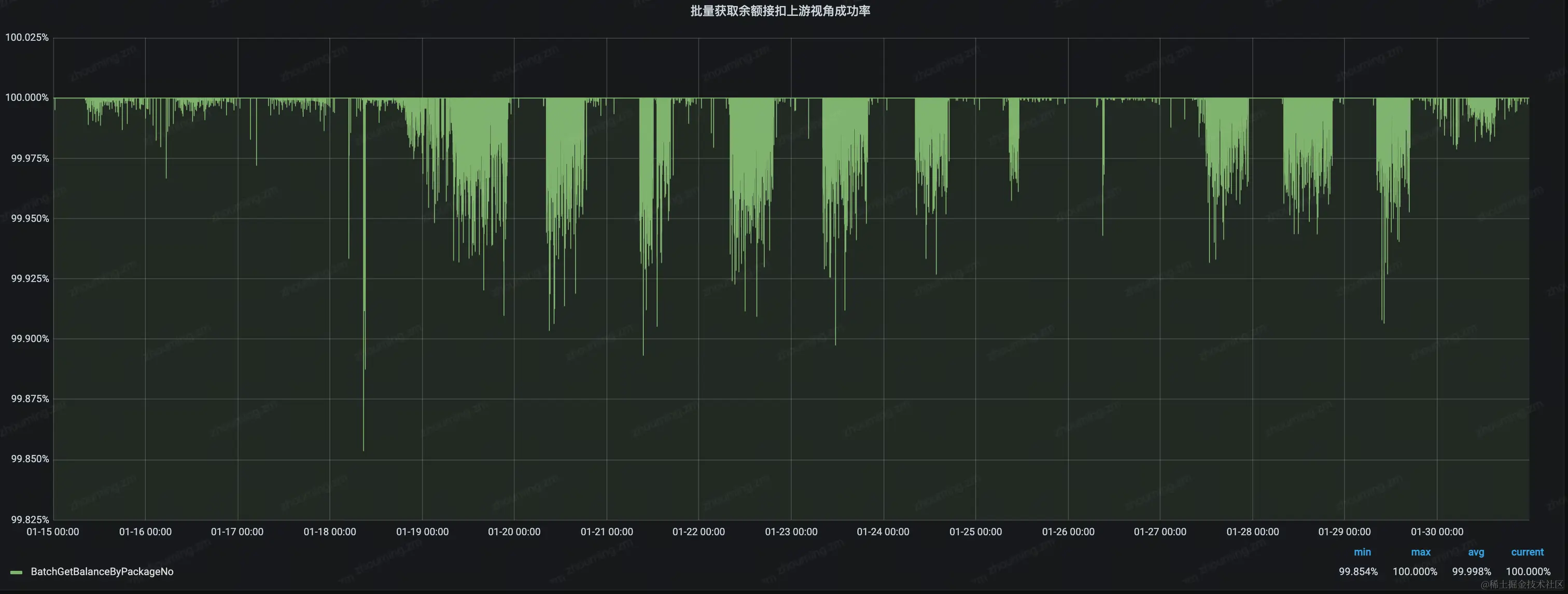Click the 01-19 00:00 time axis label

pyautogui.click(x=422, y=532)
